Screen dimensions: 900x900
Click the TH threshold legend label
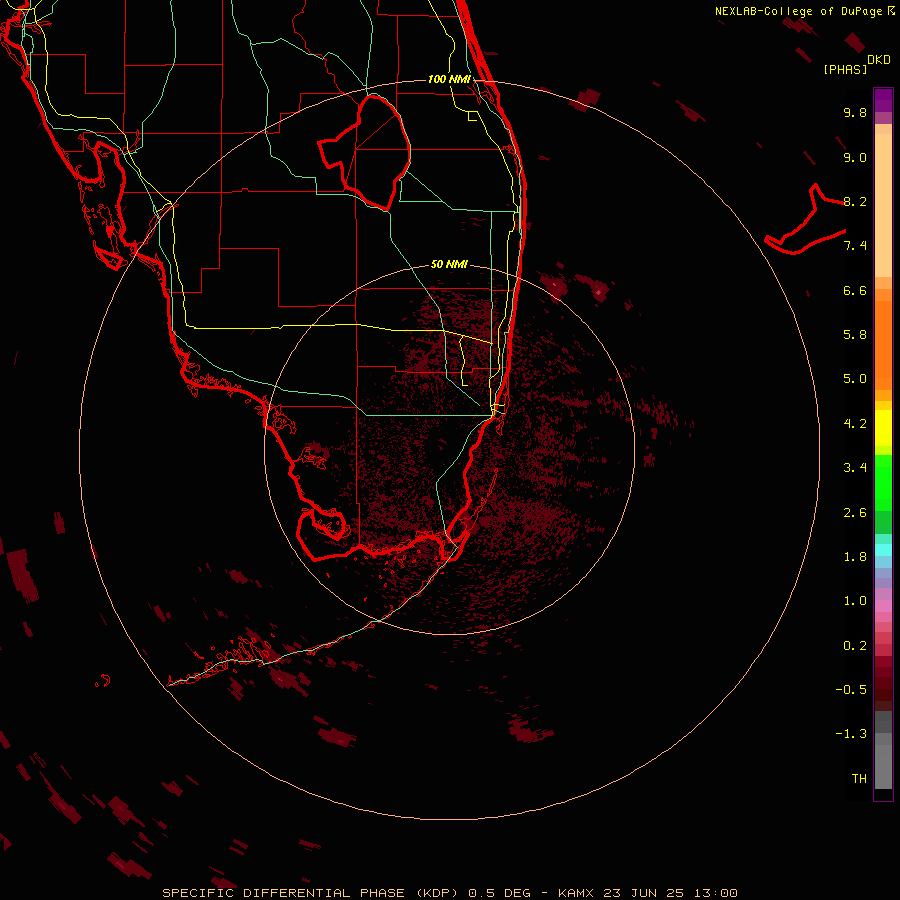pyautogui.click(x=859, y=779)
